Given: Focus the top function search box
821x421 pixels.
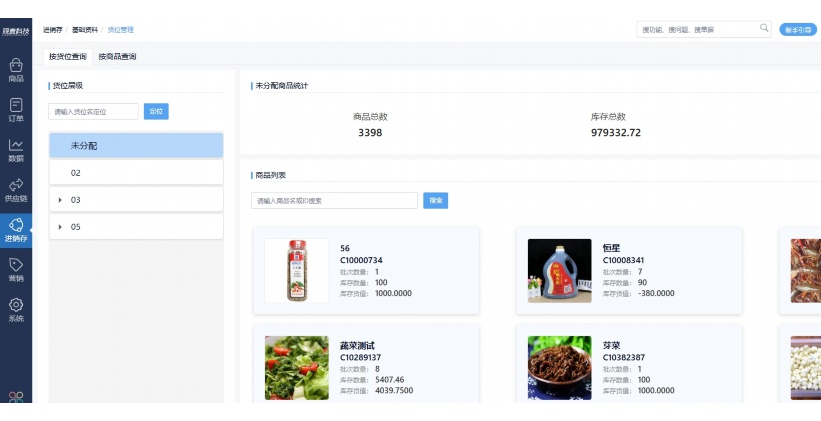Looking at the screenshot, I should (704, 29).
